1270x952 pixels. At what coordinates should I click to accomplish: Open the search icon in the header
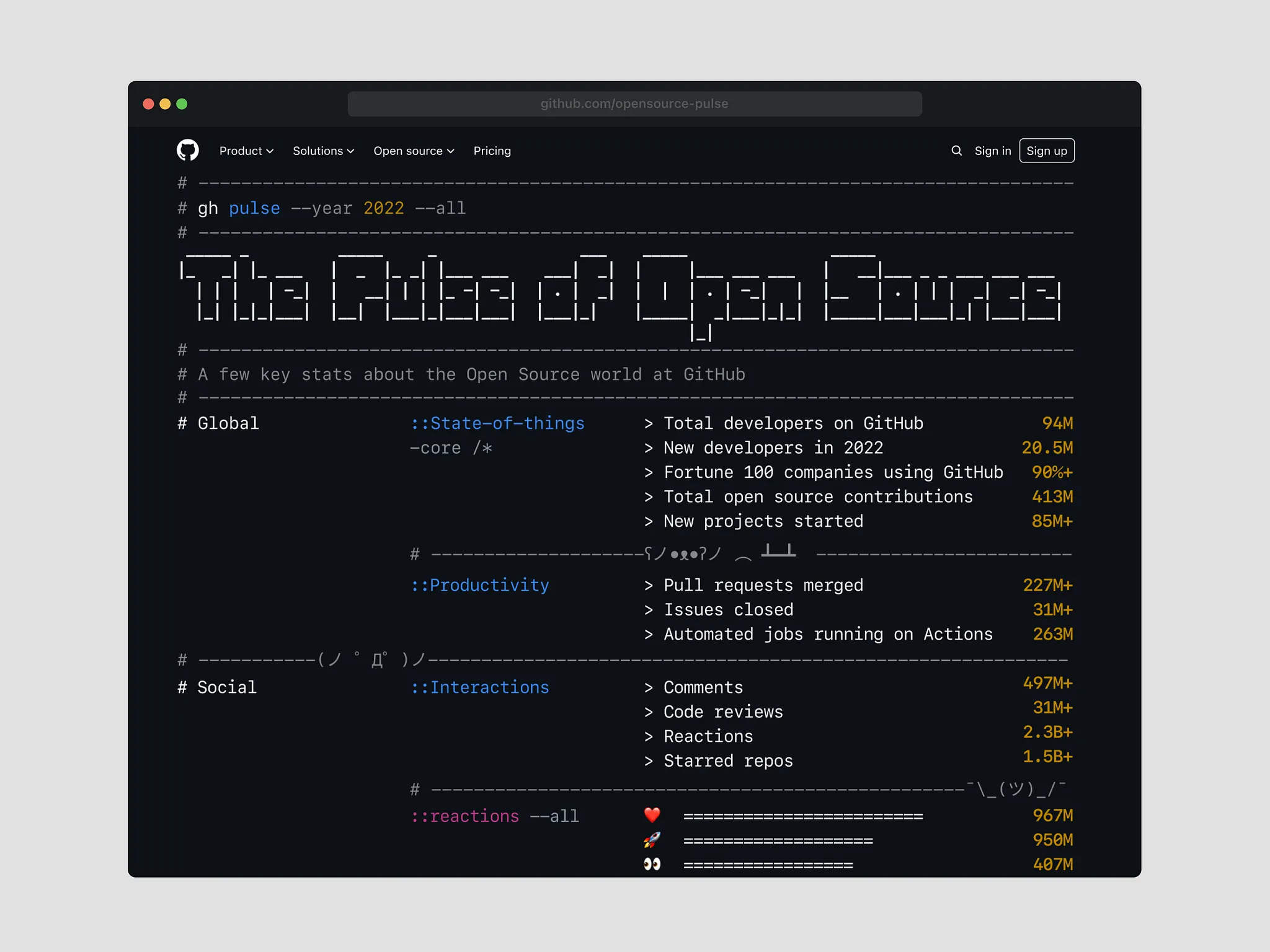coord(956,151)
